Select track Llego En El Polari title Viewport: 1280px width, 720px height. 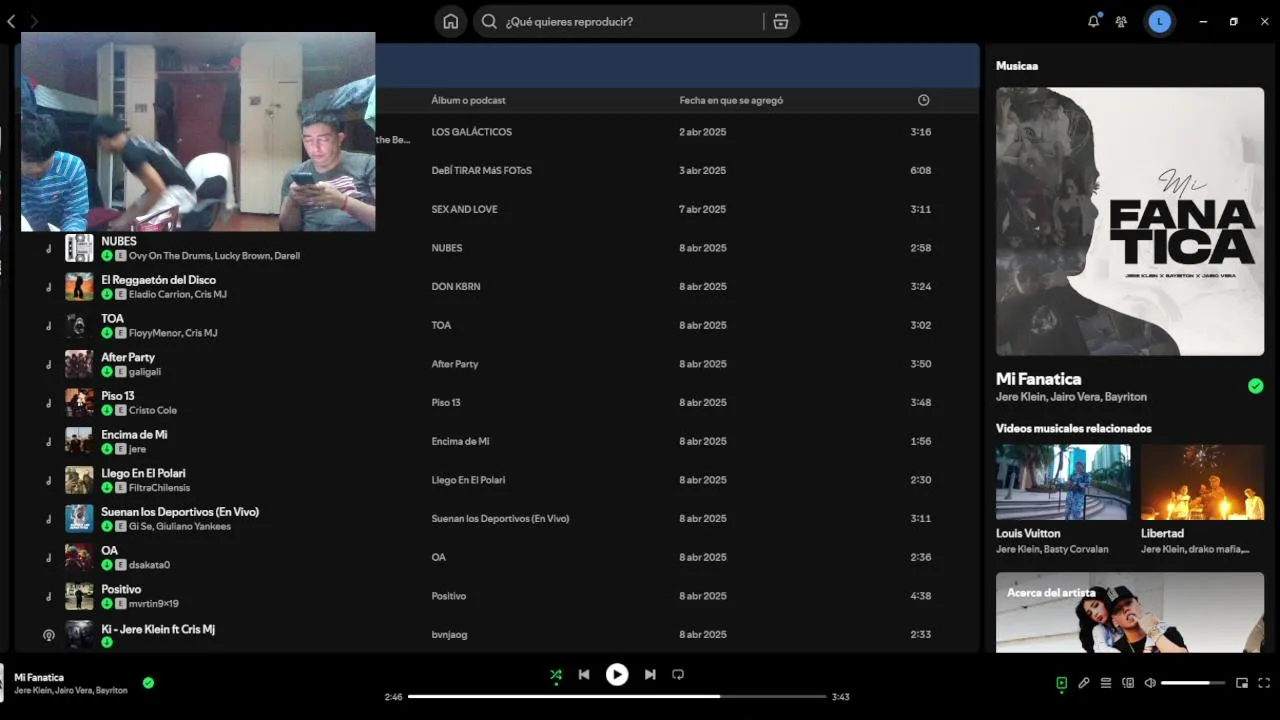143,473
